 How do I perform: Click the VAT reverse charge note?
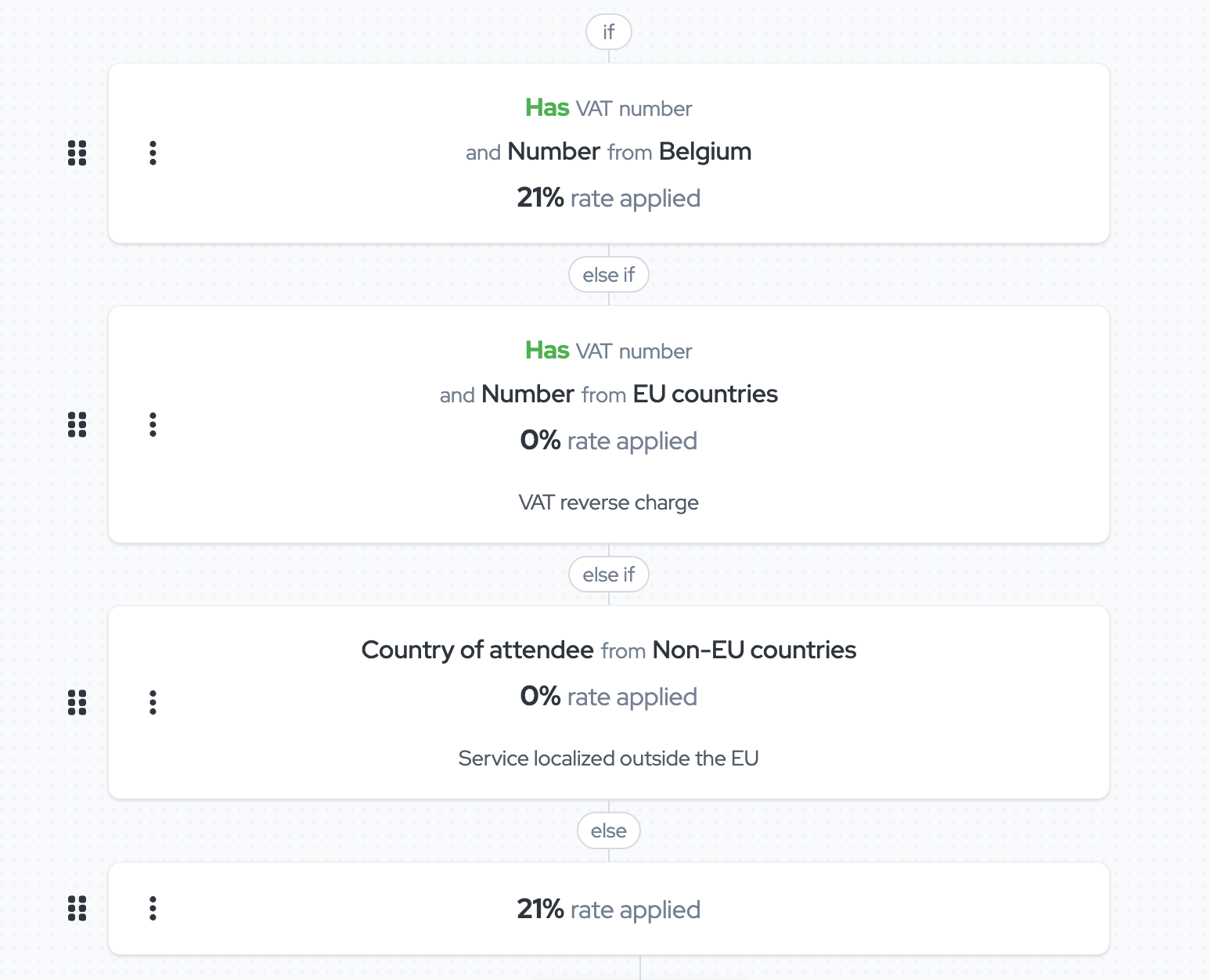(609, 502)
